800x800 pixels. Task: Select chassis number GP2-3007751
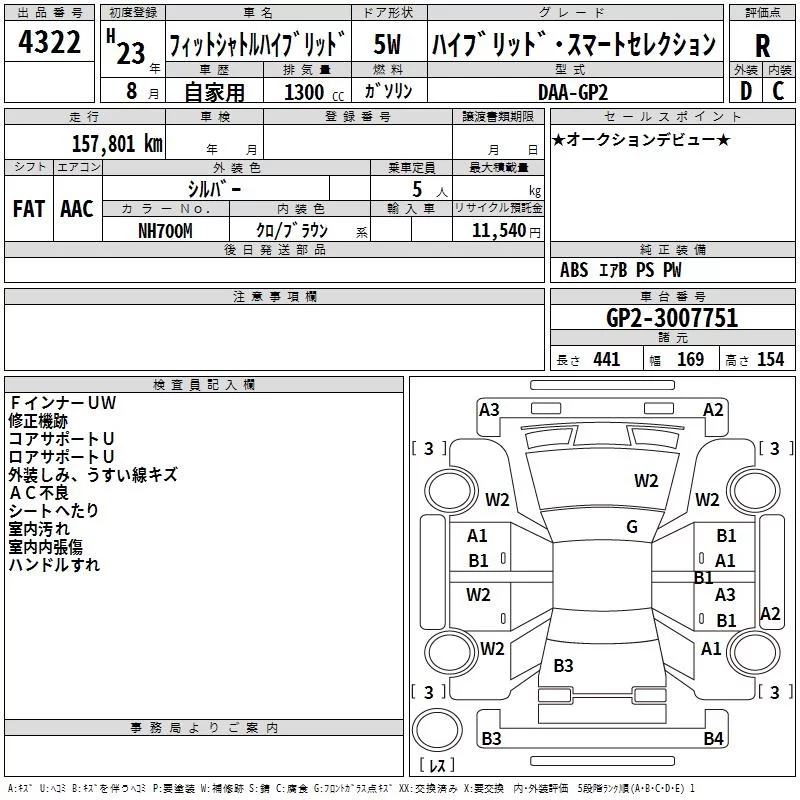point(672,318)
